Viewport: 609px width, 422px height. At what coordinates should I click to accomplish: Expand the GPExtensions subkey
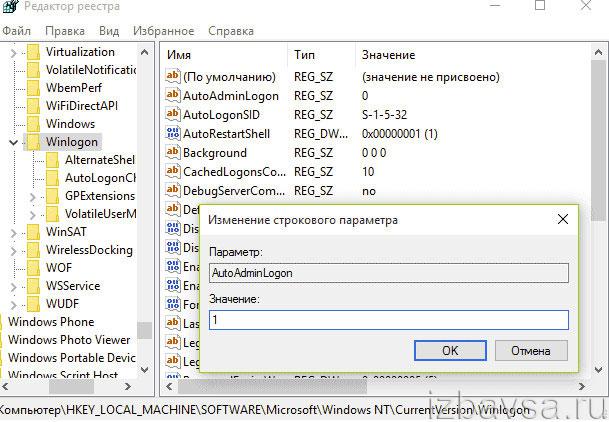pos(33,196)
